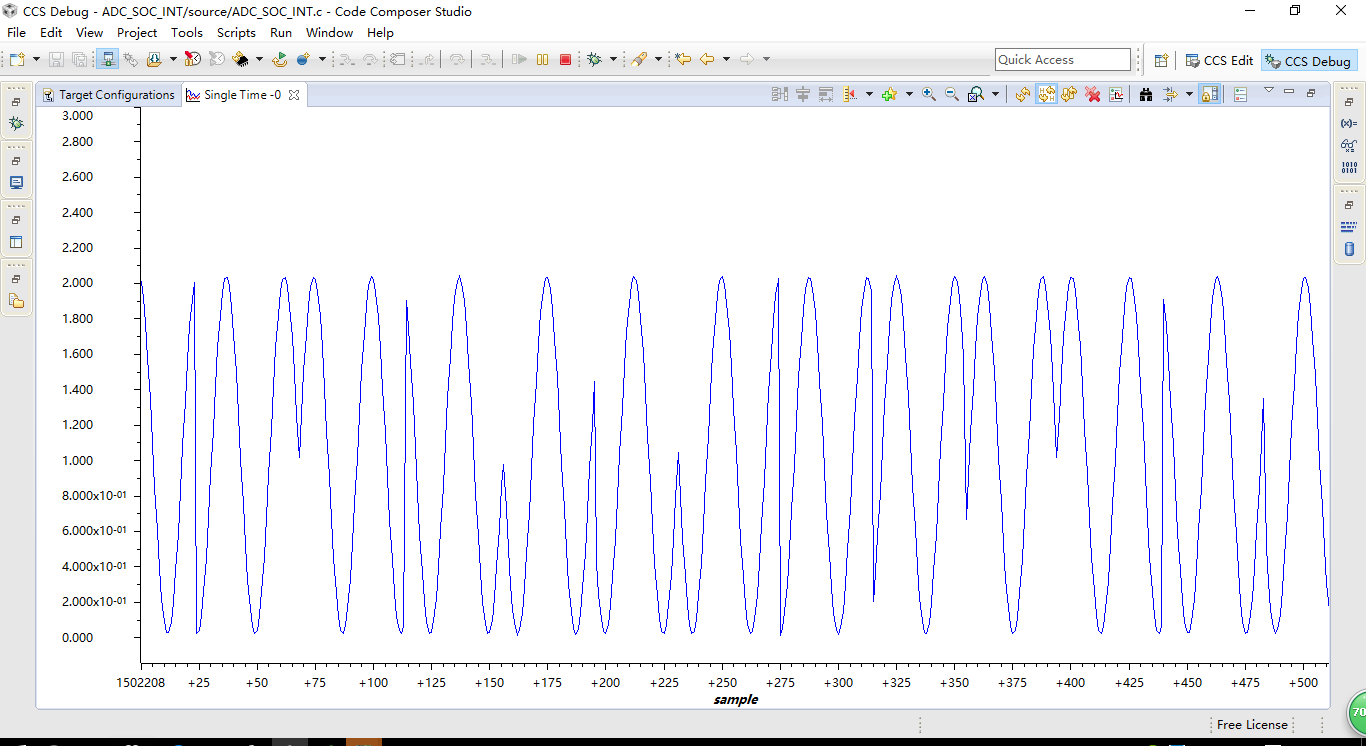The height and width of the screenshot is (746, 1366).
Task: Zoom in on the graph
Action: point(929,94)
